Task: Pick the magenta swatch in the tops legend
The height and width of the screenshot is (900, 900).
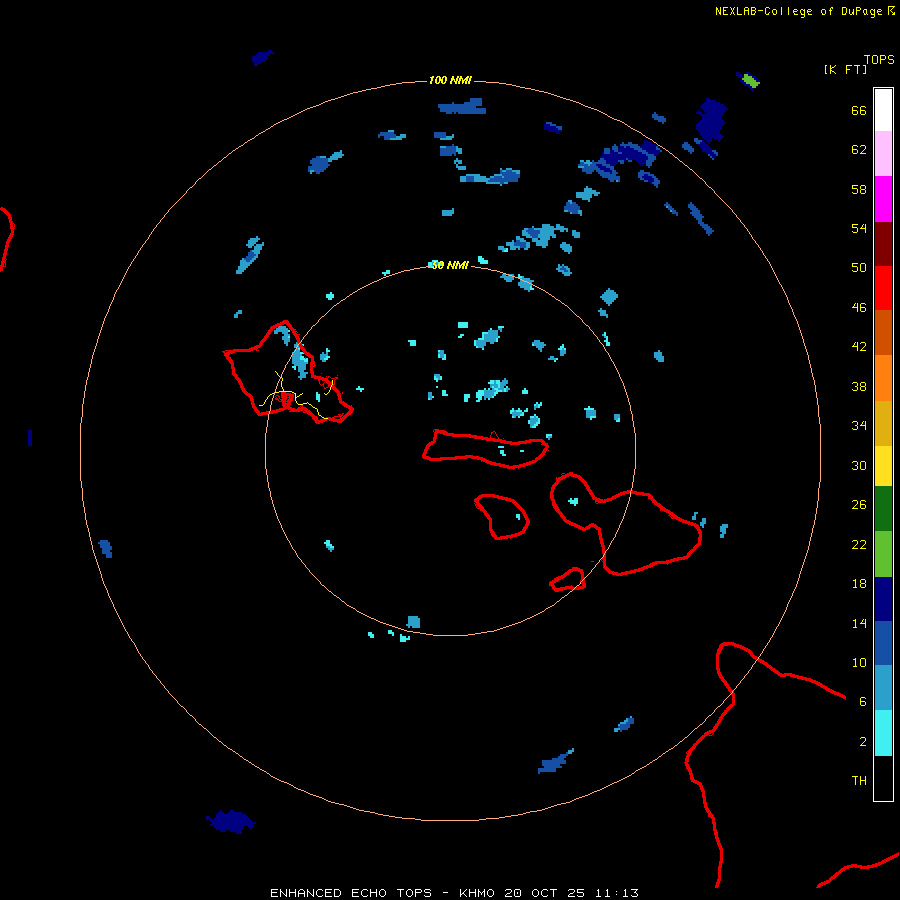Action: click(x=883, y=199)
